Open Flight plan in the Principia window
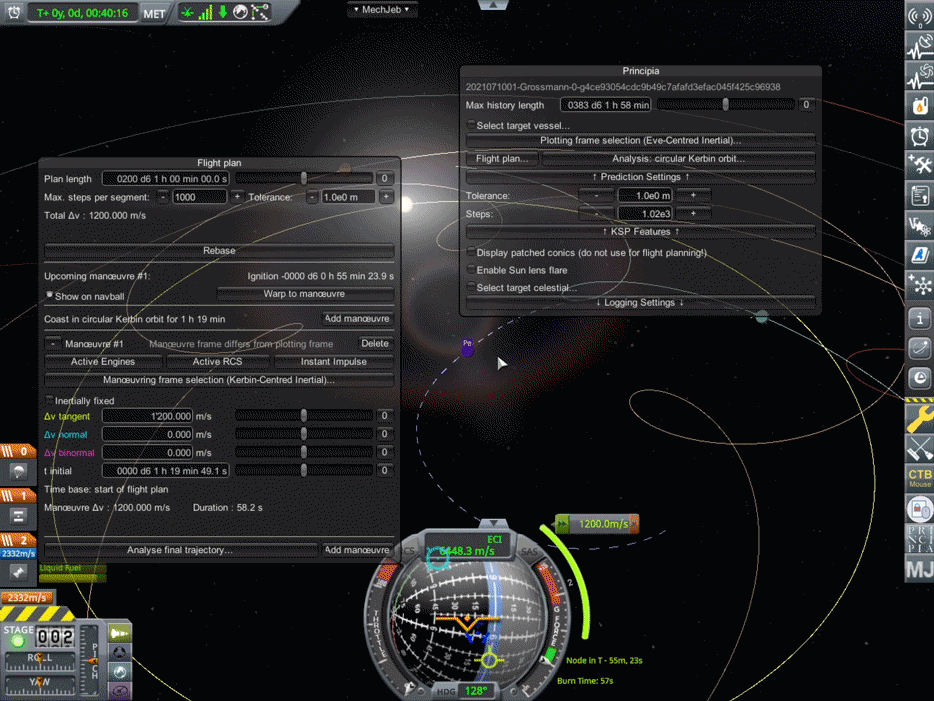934x701 pixels. click(x=503, y=158)
